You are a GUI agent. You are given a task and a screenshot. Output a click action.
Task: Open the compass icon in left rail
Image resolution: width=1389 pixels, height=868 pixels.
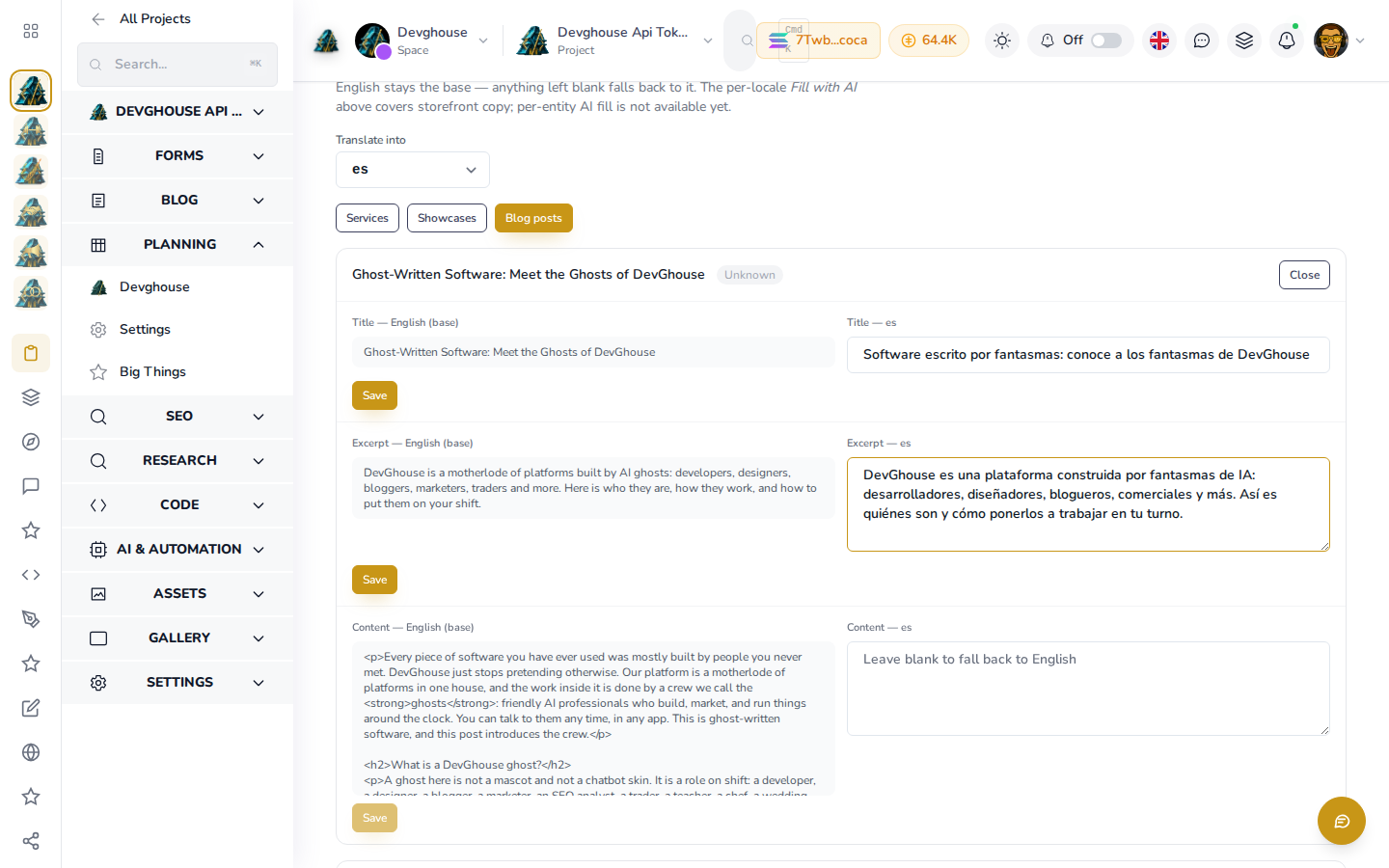[31, 442]
